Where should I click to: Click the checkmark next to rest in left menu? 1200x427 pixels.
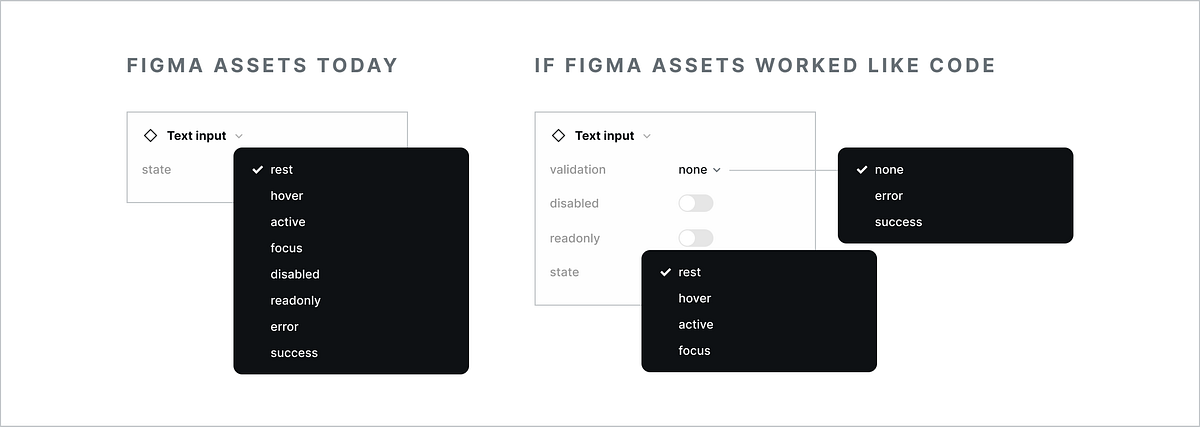pos(258,170)
